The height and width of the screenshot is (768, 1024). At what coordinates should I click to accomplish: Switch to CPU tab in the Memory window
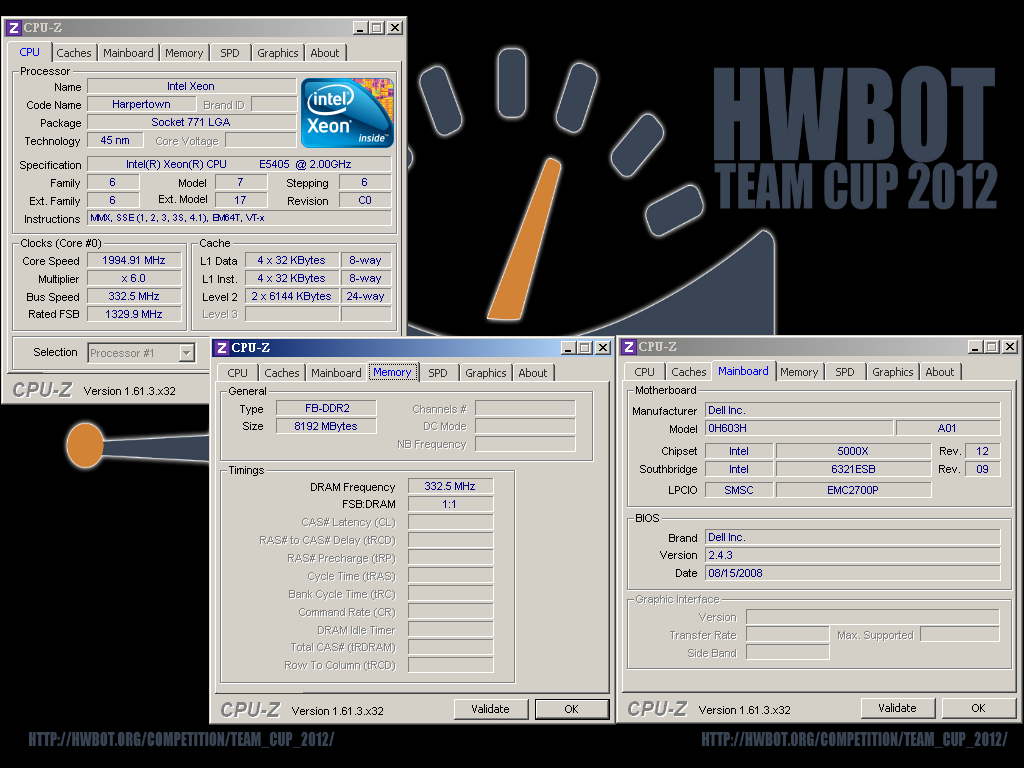(x=237, y=373)
